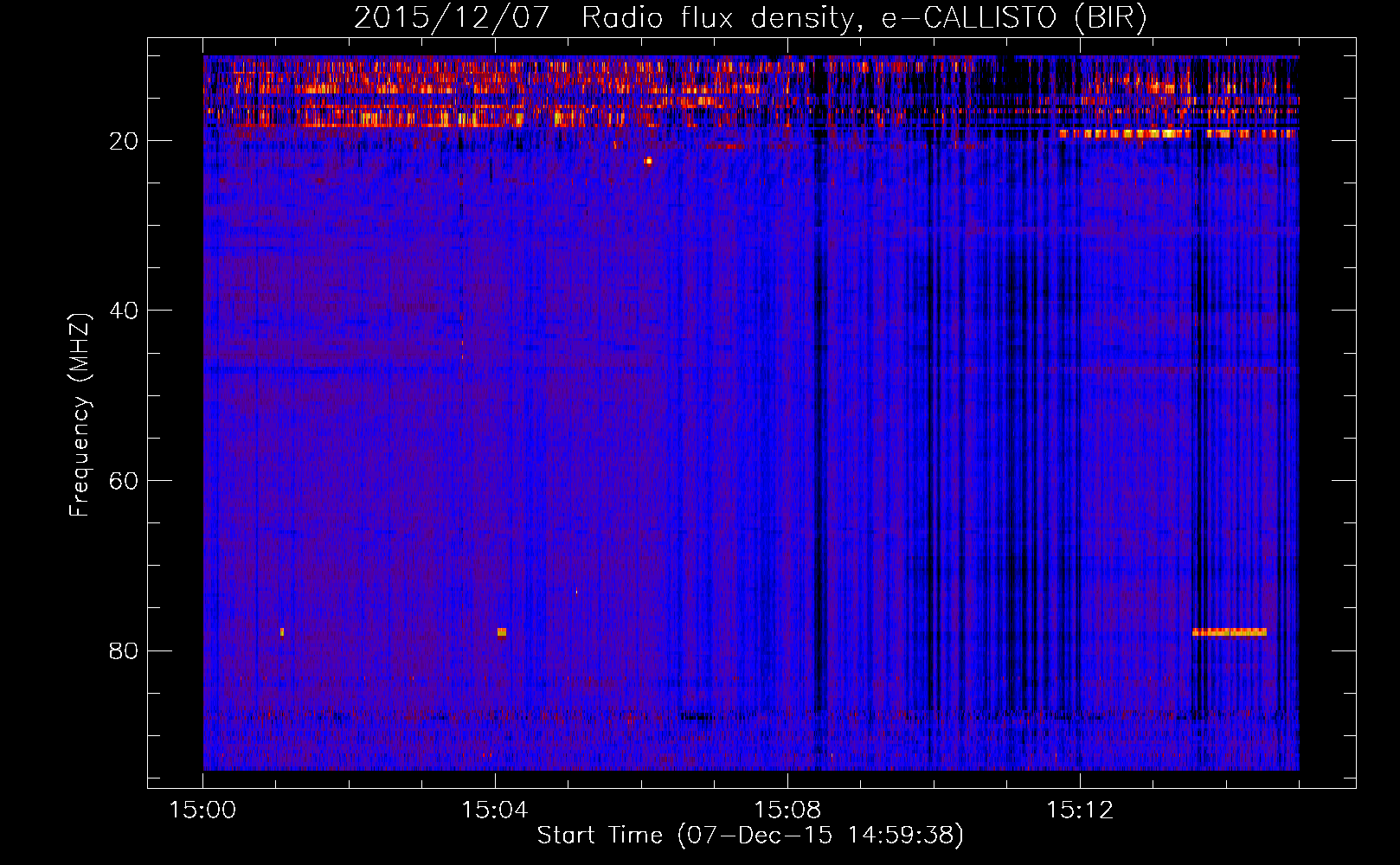Viewport: 1400px width, 865px height.
Task: Click the bright yellow band near 19 MHz after 15:12
Action: pyautogui.click(x=1178, y=134)
